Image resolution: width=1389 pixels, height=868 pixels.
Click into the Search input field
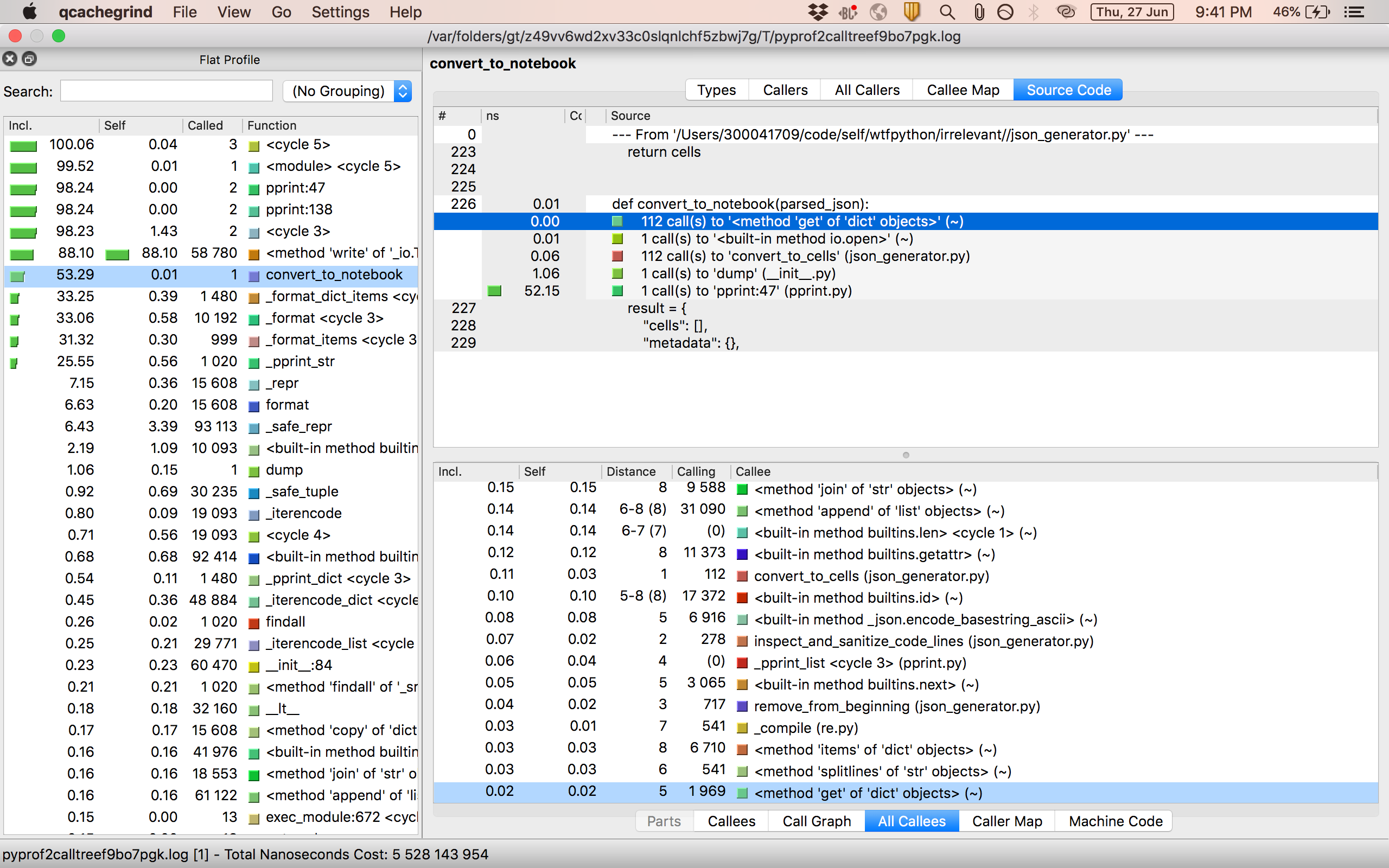pos(167,91)
